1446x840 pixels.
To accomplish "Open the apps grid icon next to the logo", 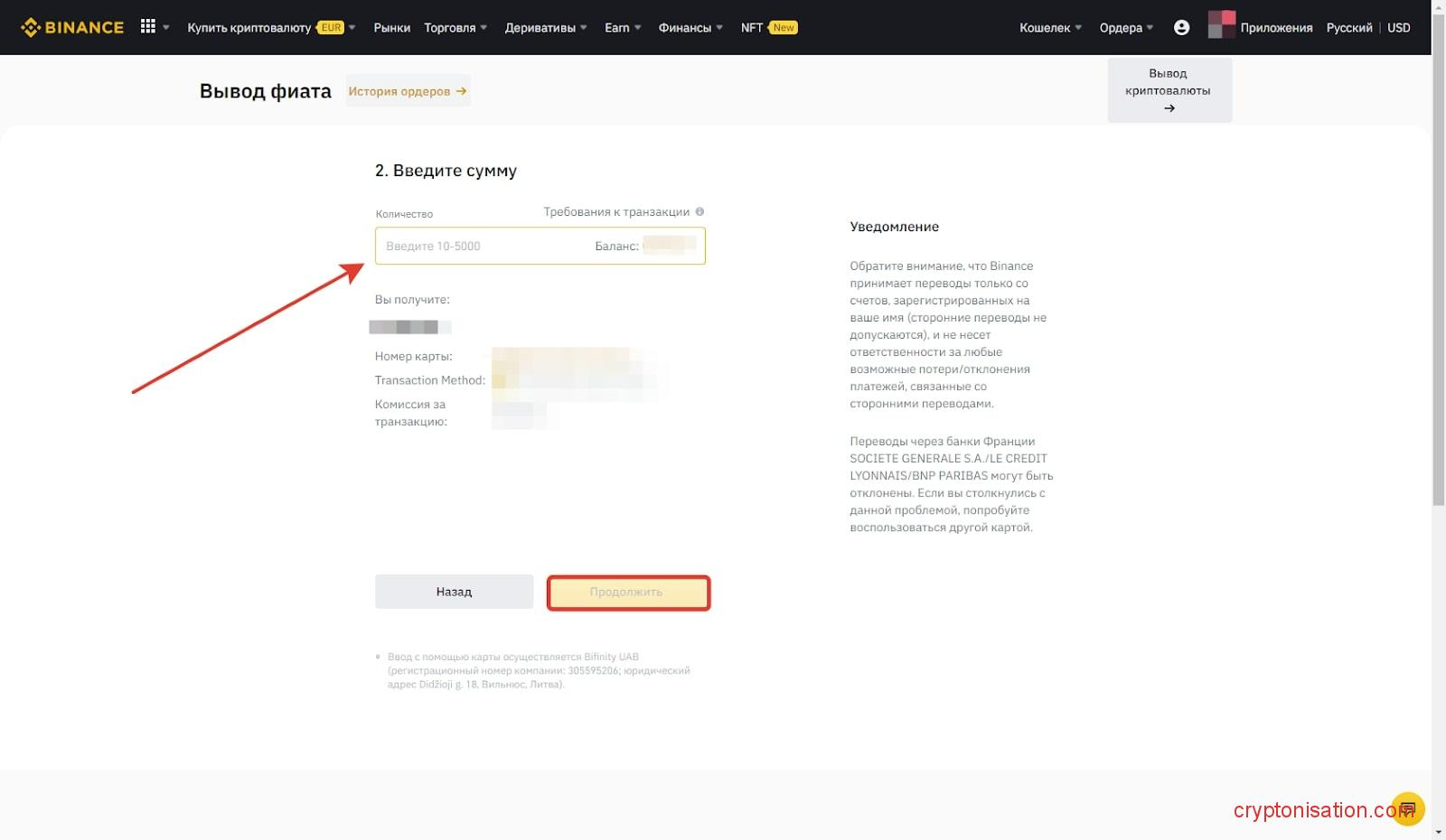I will [147, 26].
